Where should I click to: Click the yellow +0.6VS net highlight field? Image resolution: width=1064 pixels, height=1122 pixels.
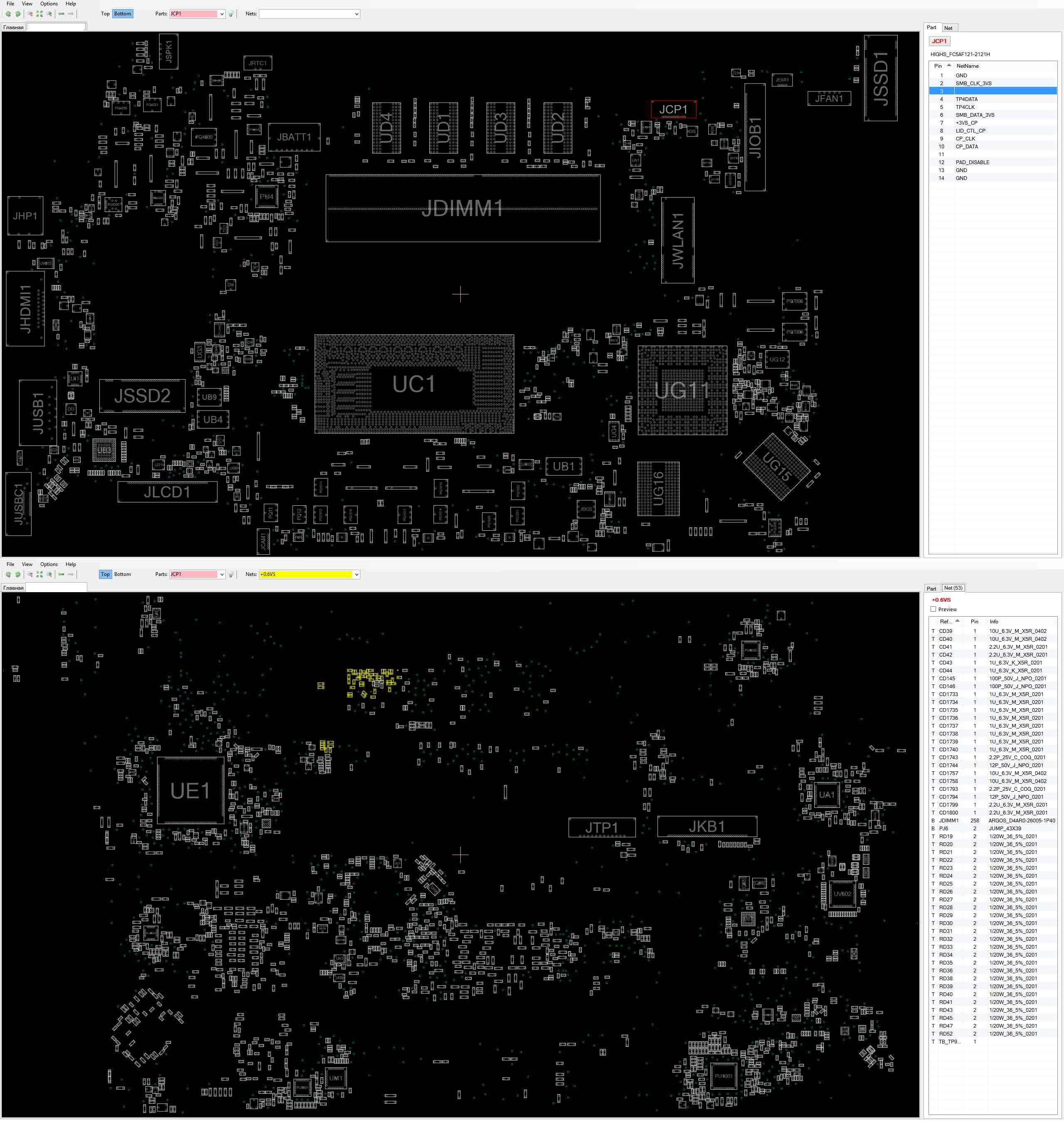pos(306,574)
